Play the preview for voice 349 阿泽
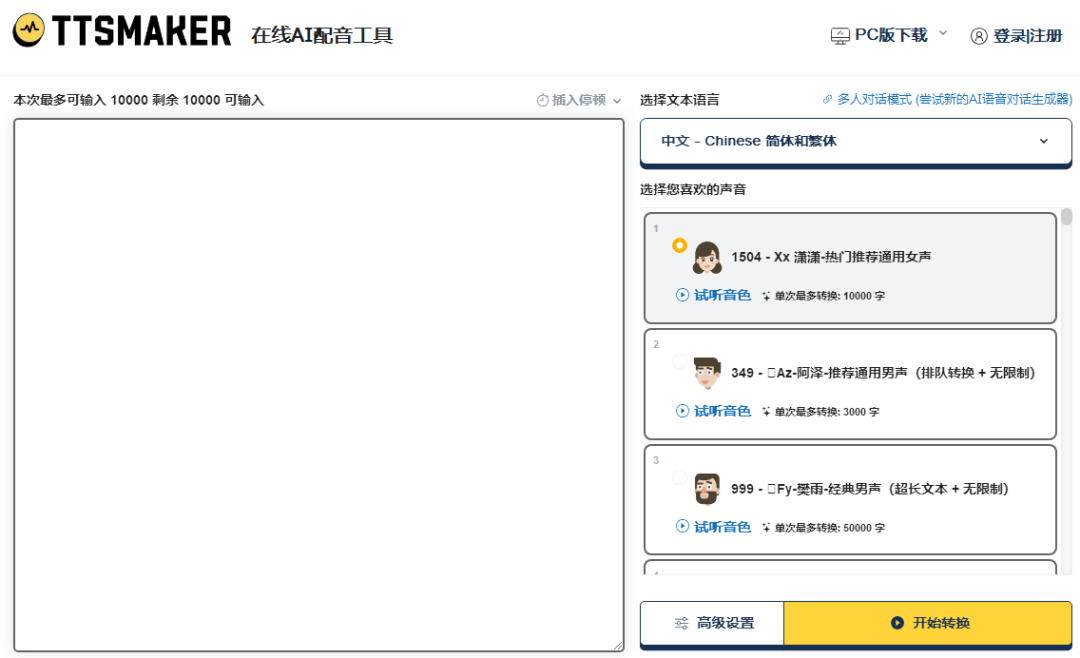 pyautogui.click(x=713, y=411)
